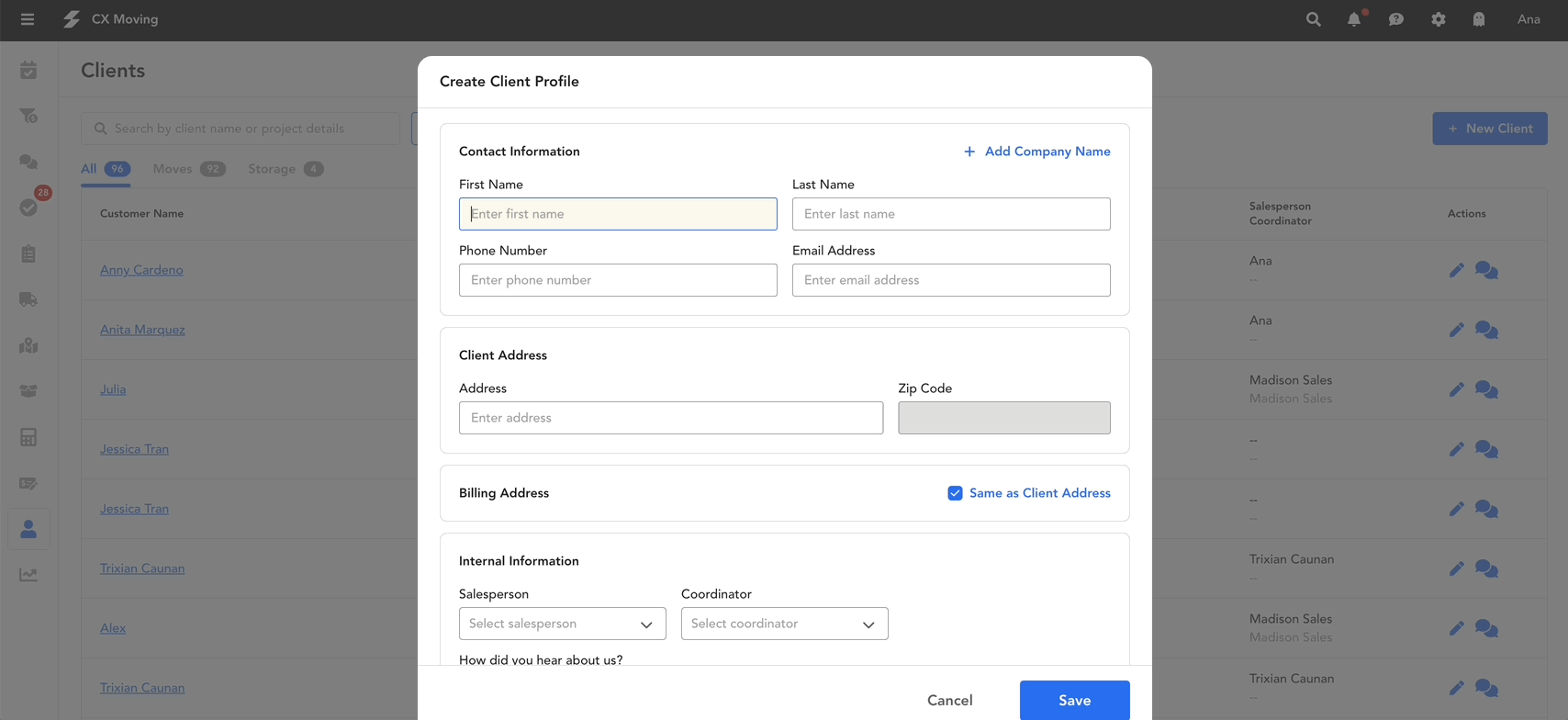The width and height of the screenshot is (1568, 720).
Task: Focus the Enter email address field
Action: 950,280
